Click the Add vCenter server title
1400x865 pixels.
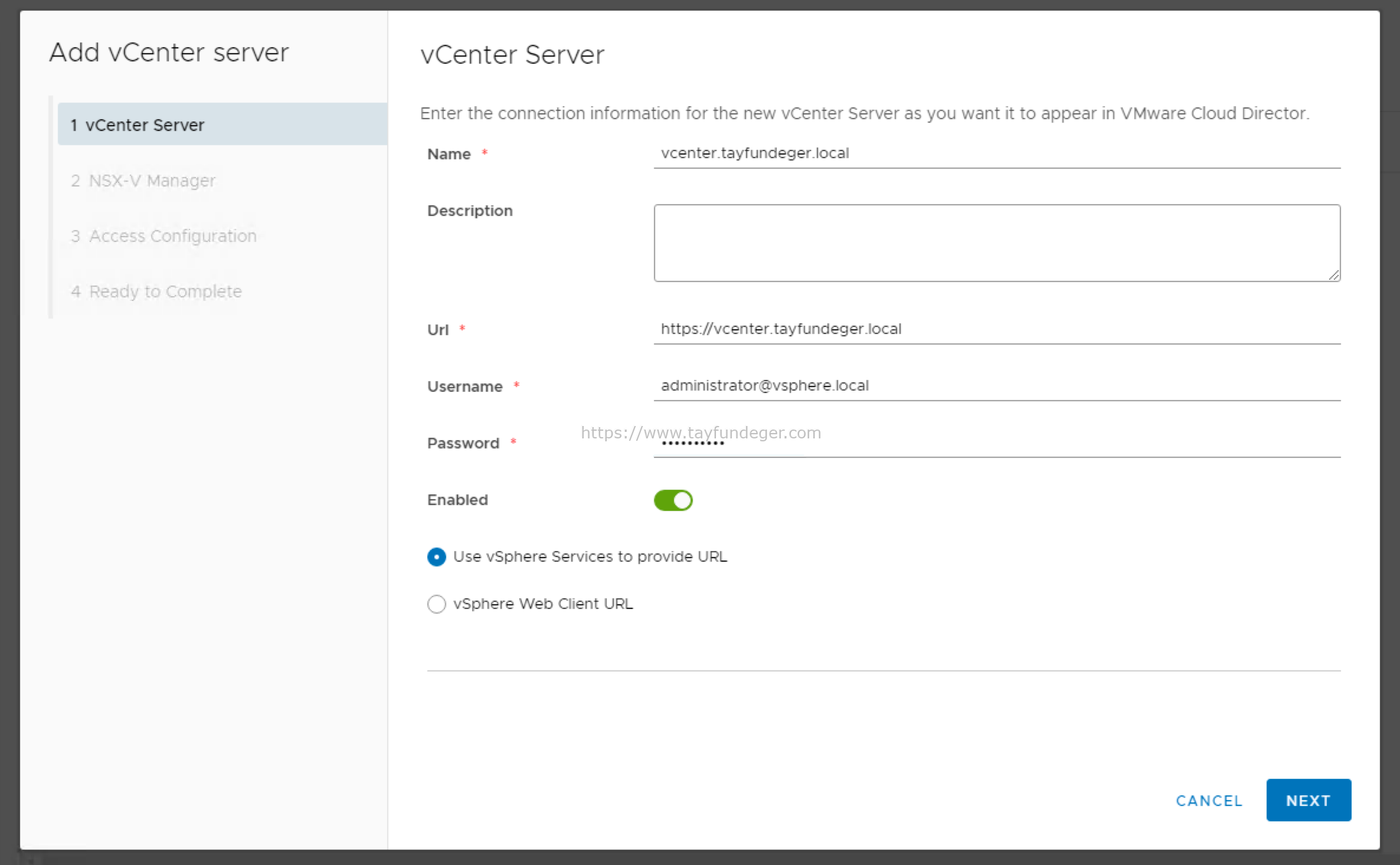click(169, 53)
